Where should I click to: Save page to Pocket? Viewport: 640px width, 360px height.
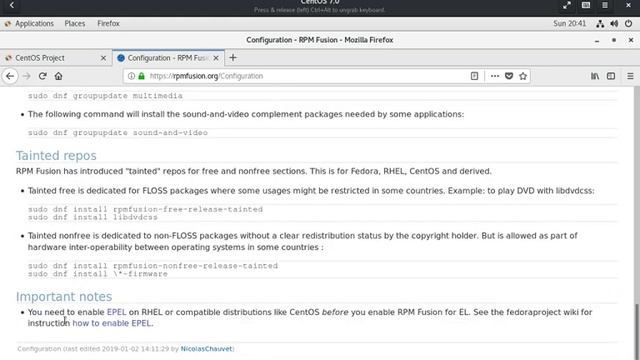pos(509,76)
